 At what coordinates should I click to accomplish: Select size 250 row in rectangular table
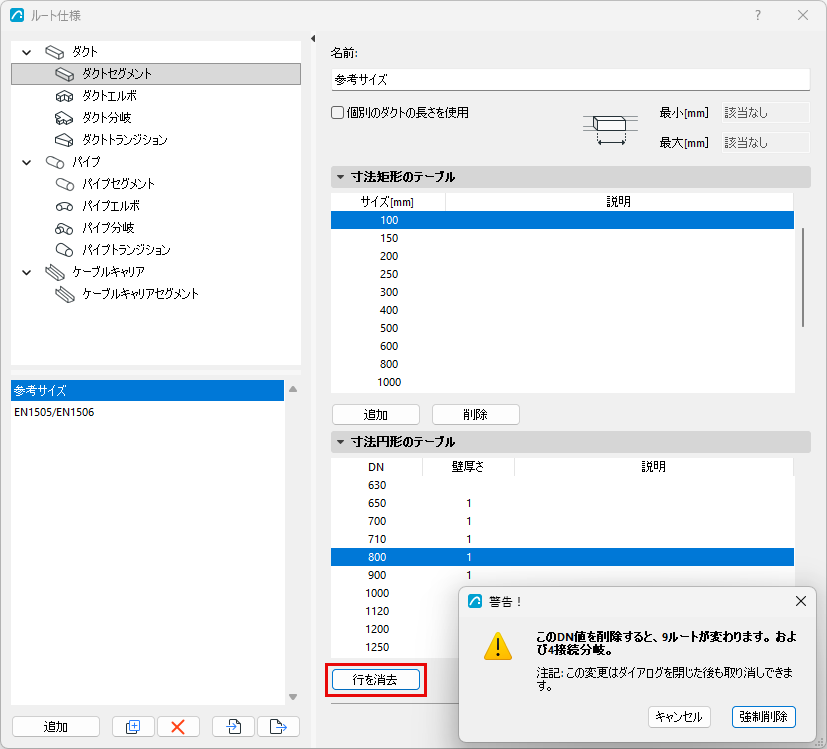pyautogui.click(x=562, y=274)
